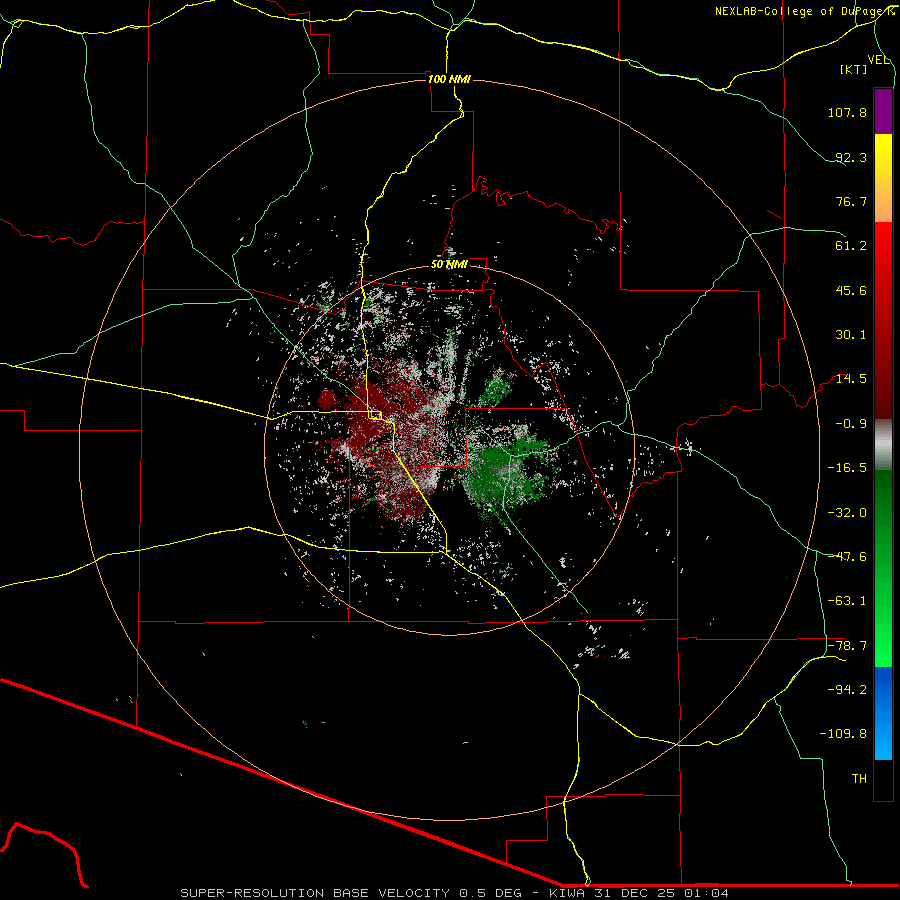
Task: Click the VEL legend title
Action: 878,60
